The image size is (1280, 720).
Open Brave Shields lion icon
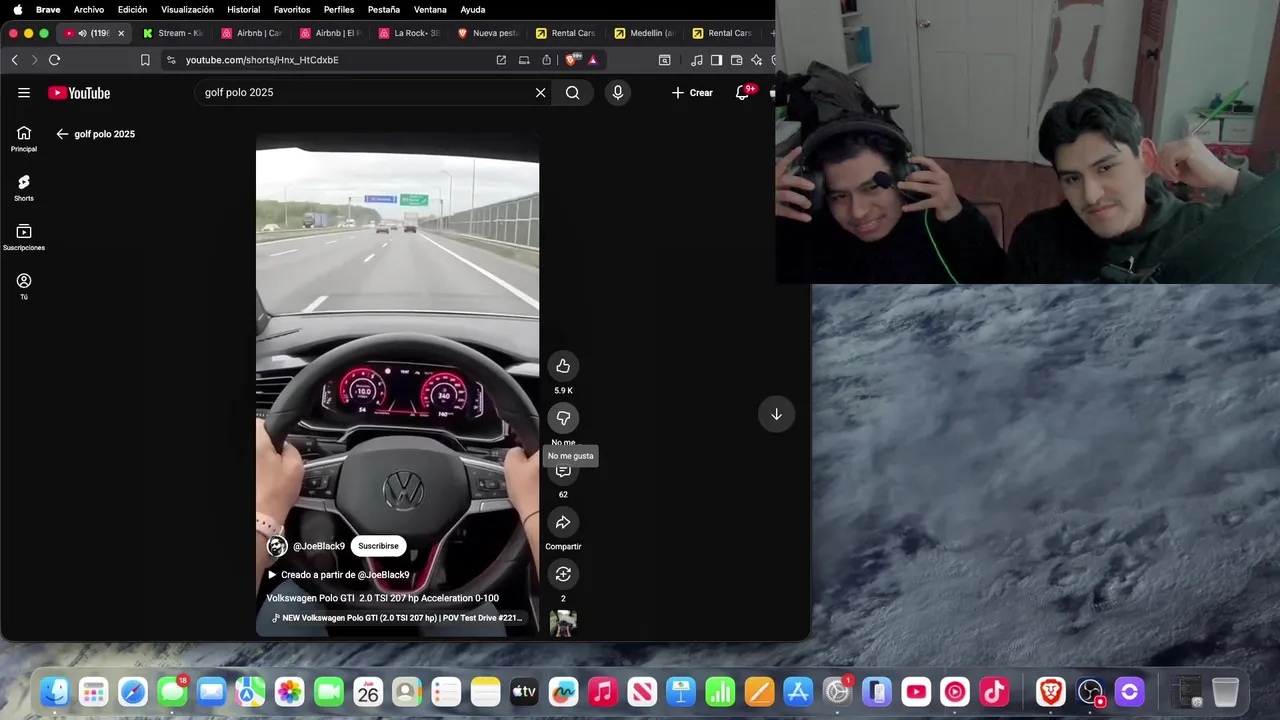pos(572,60)
